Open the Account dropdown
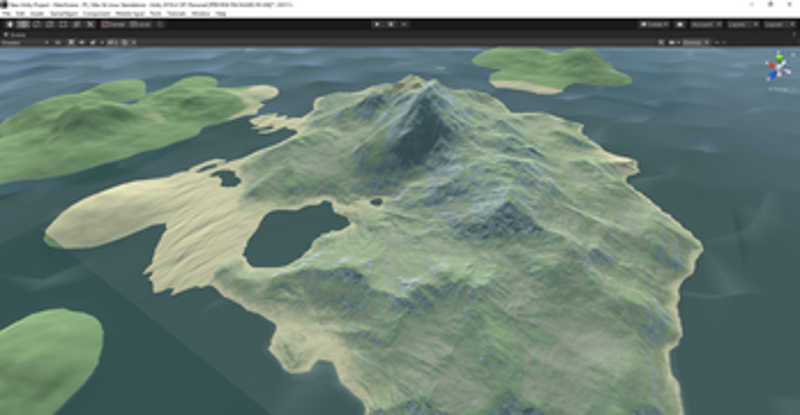This screenshot has width=800, height=415. 706,25
